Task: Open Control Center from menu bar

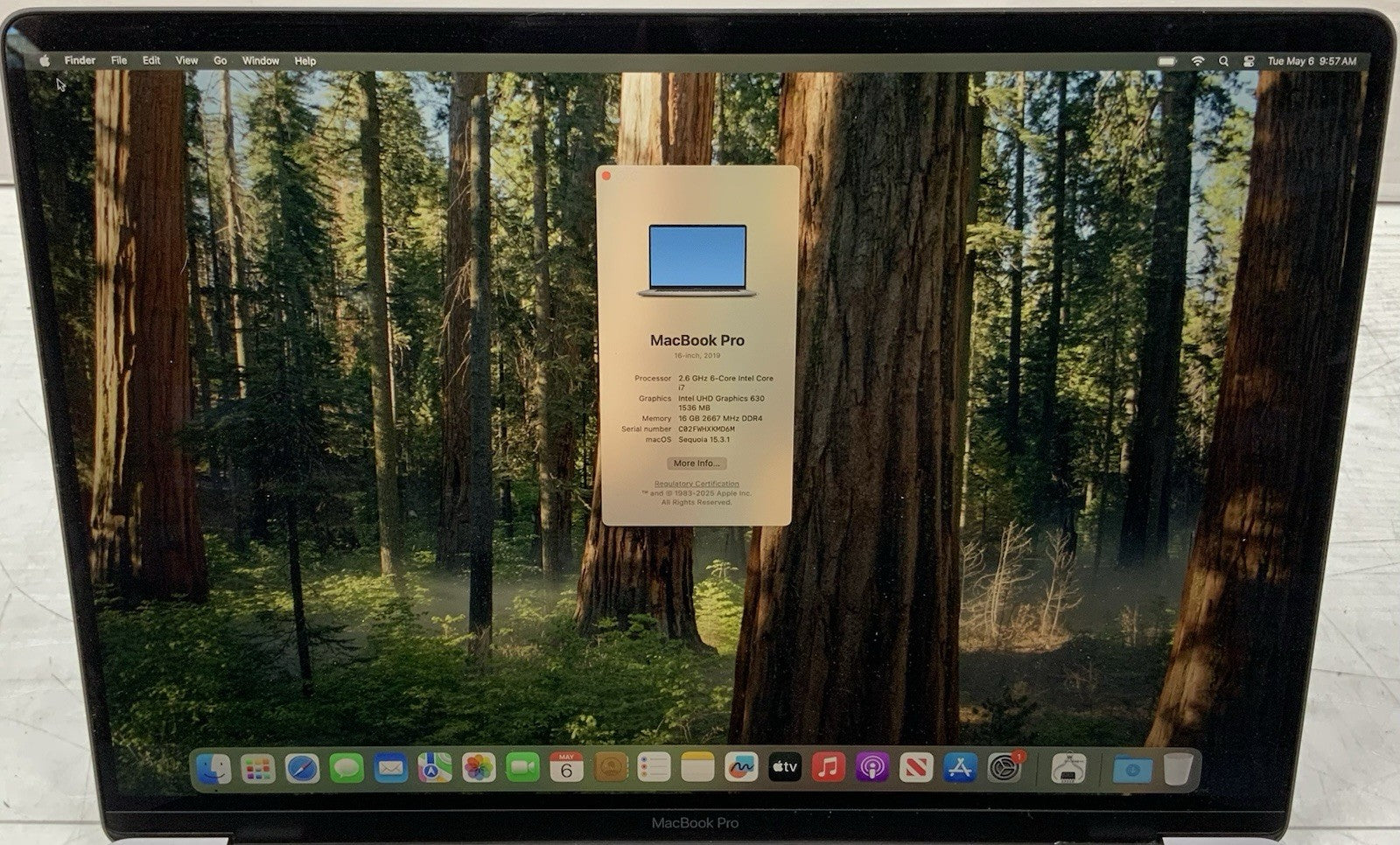Action: (x=1249, y=61)
